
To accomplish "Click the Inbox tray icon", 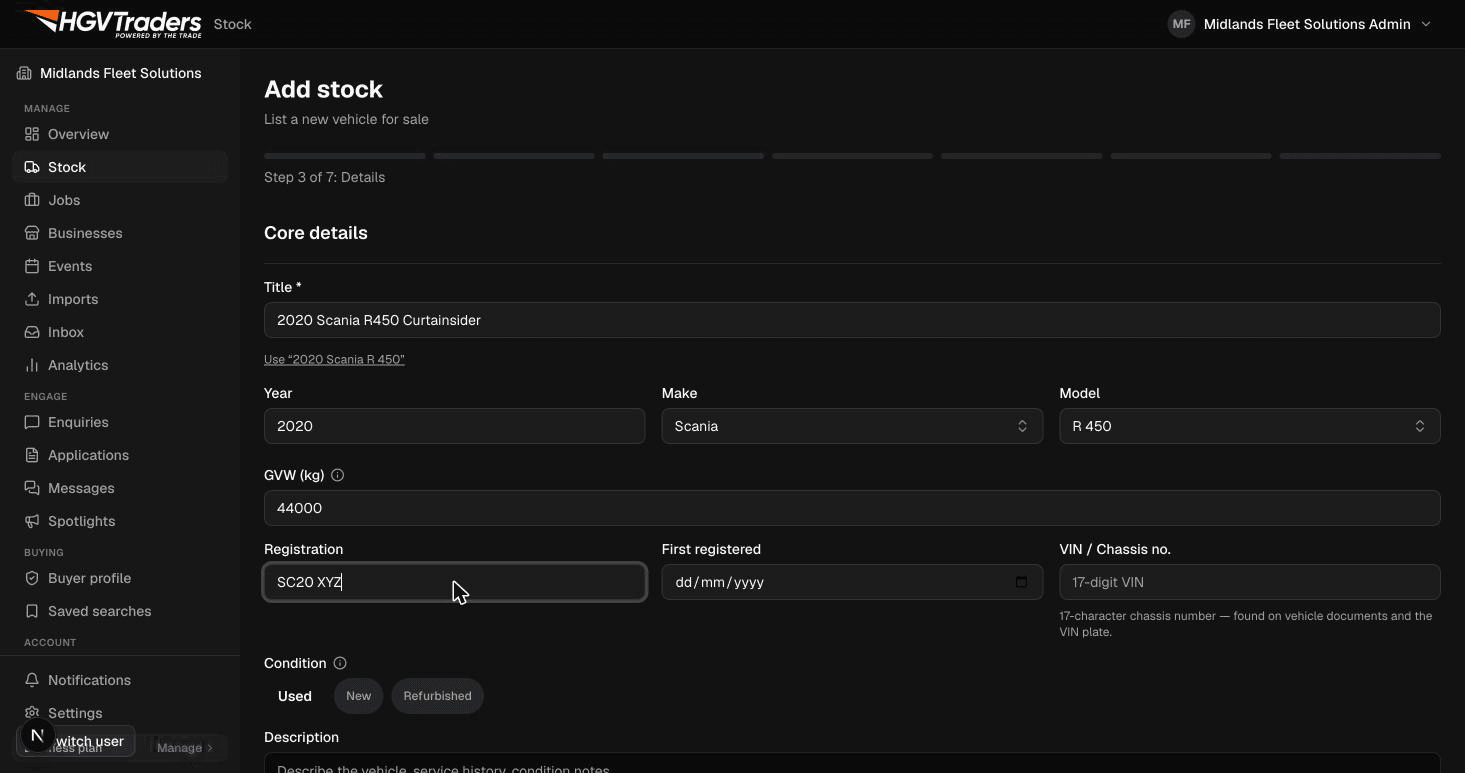I will (x=32, y=332).
